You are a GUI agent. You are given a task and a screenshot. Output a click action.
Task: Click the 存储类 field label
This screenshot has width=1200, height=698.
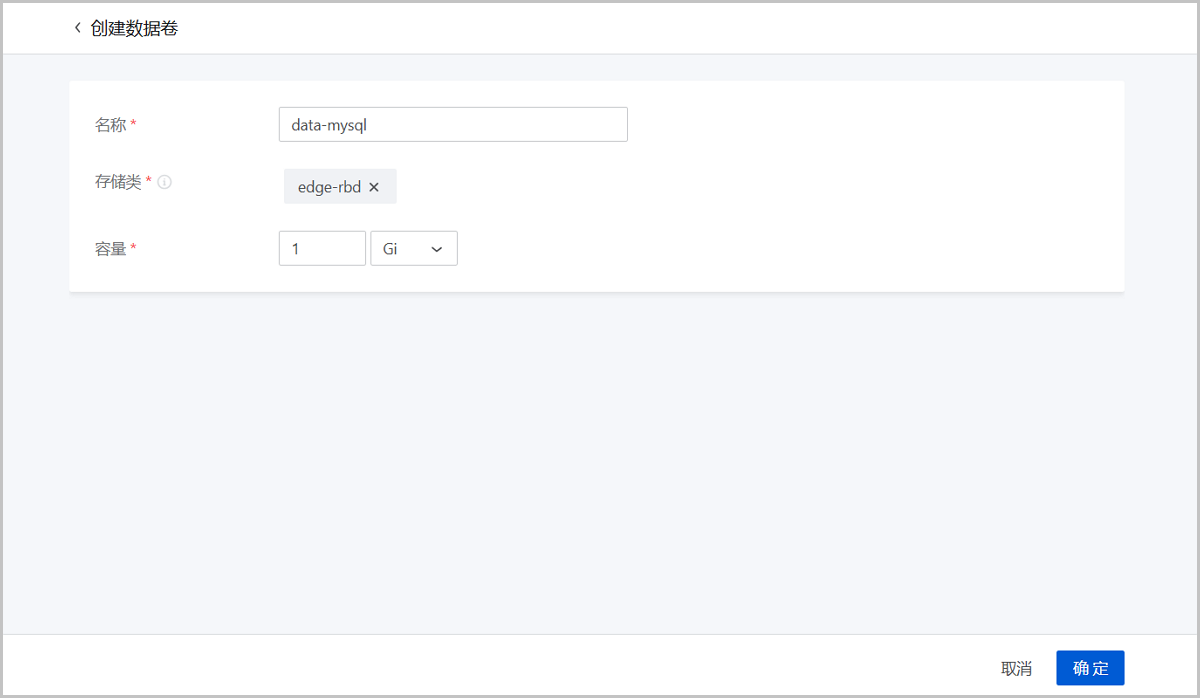tap(118, 182)
